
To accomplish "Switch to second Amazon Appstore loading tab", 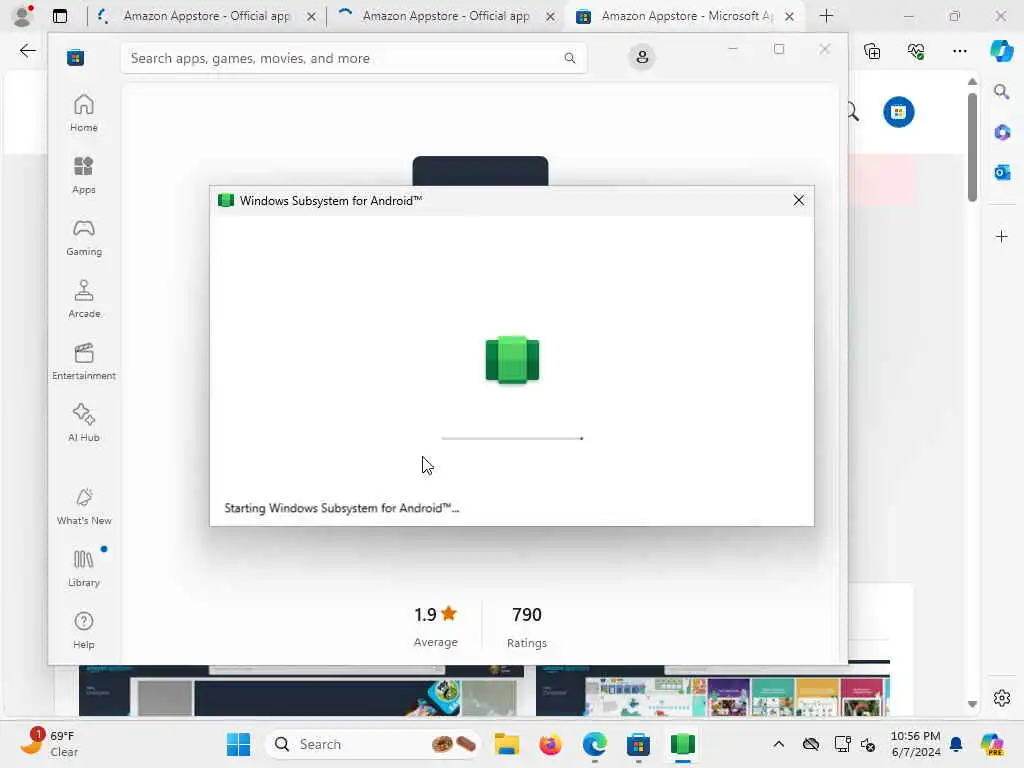I will tap(445, 16).
